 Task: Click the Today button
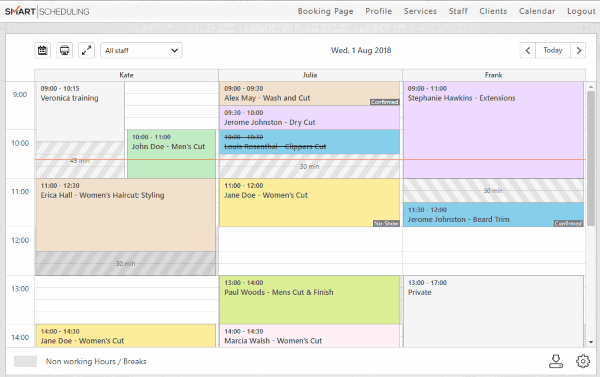(553, 50)
